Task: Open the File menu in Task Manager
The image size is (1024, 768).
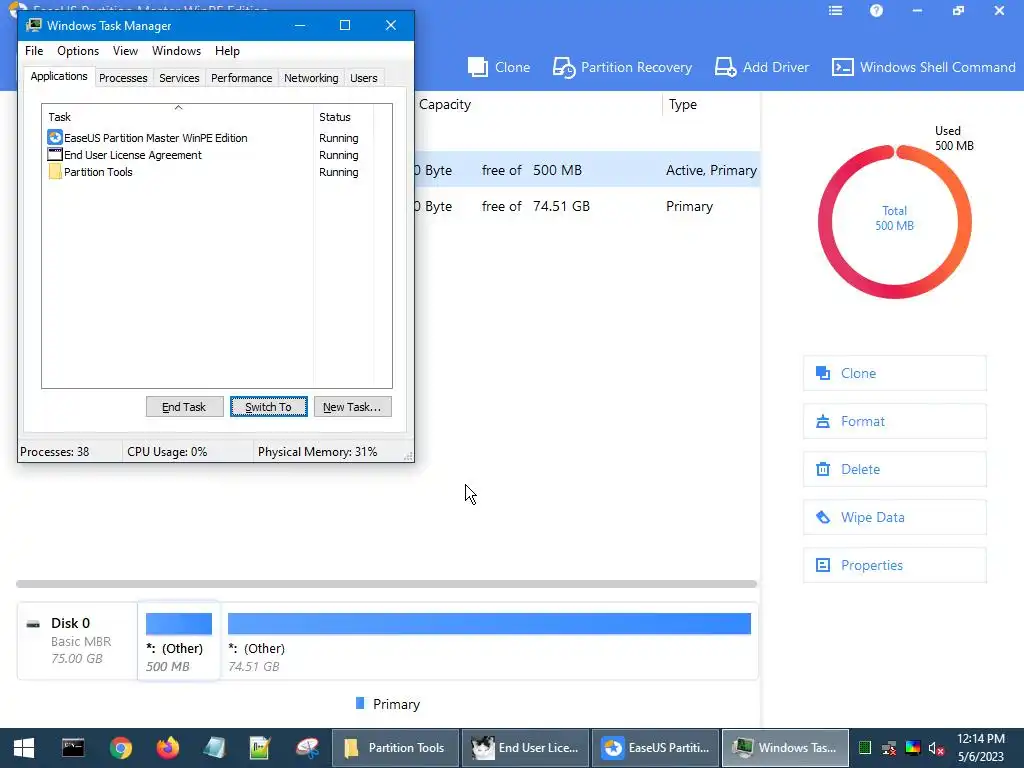Action: click(34, 51)
